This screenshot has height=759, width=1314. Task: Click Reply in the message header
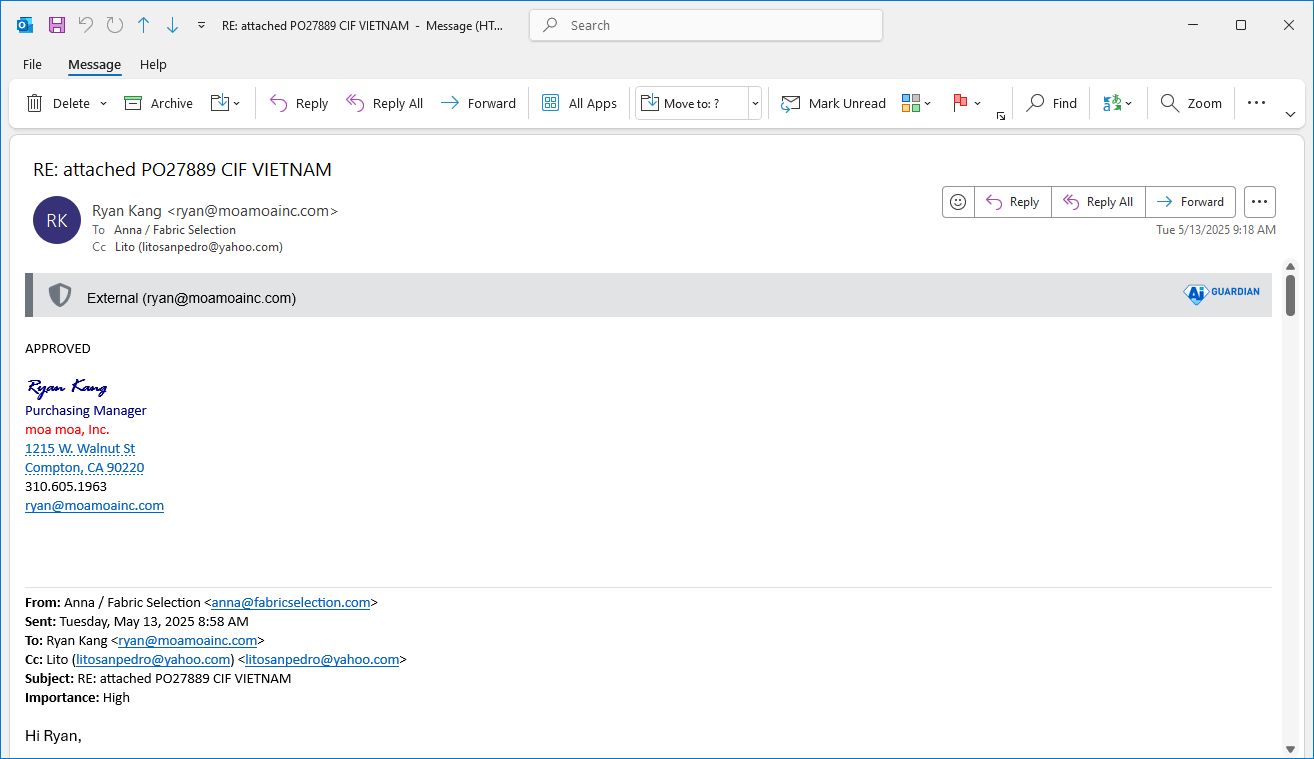tap(1013, 202)
